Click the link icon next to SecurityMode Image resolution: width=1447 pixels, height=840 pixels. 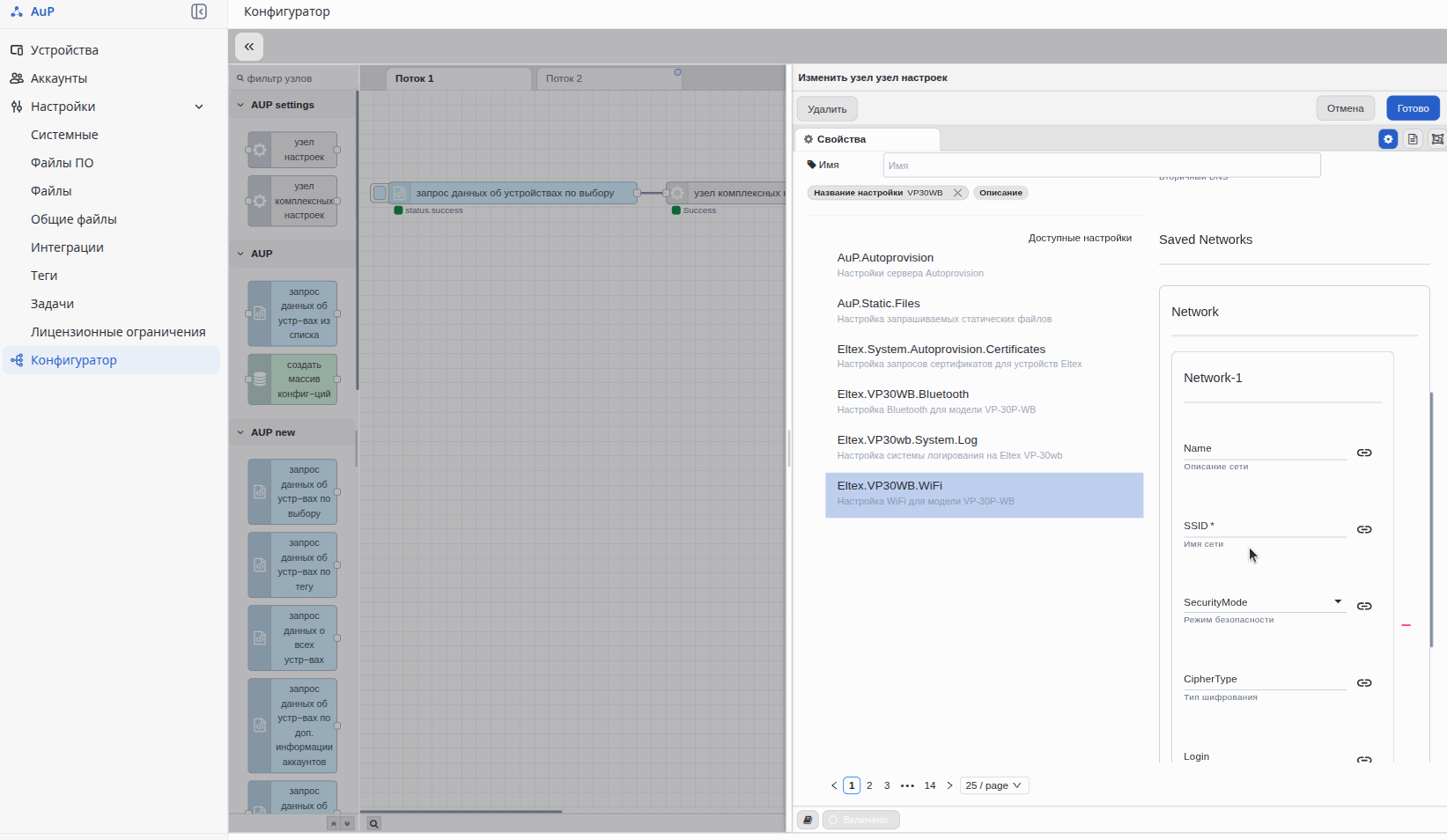click(1364, 606)
